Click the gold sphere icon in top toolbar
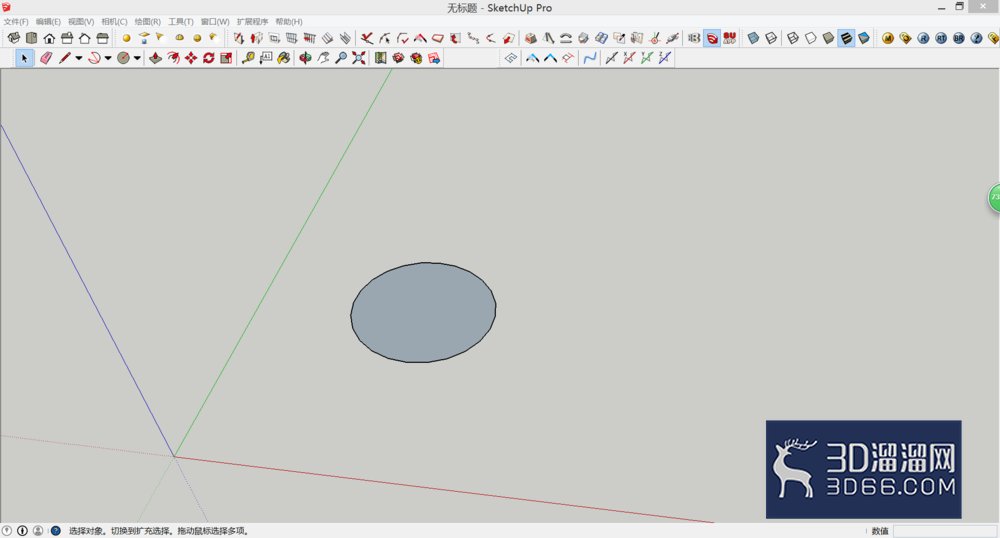 [126, 38]
